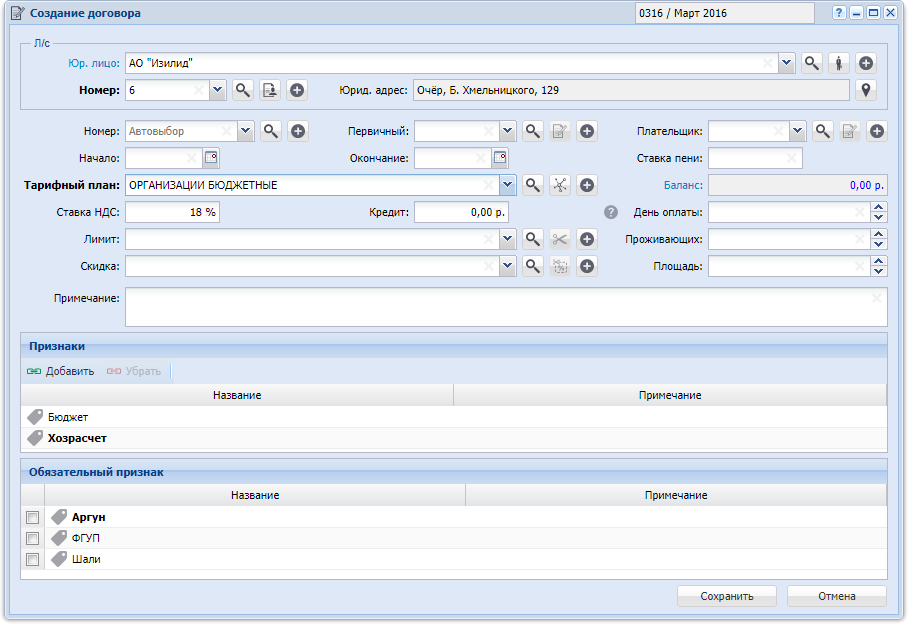Viewport: 908px width, 624px height.
Task: Decrease the Площадь spinner value
Action: (x=878, y=271)
